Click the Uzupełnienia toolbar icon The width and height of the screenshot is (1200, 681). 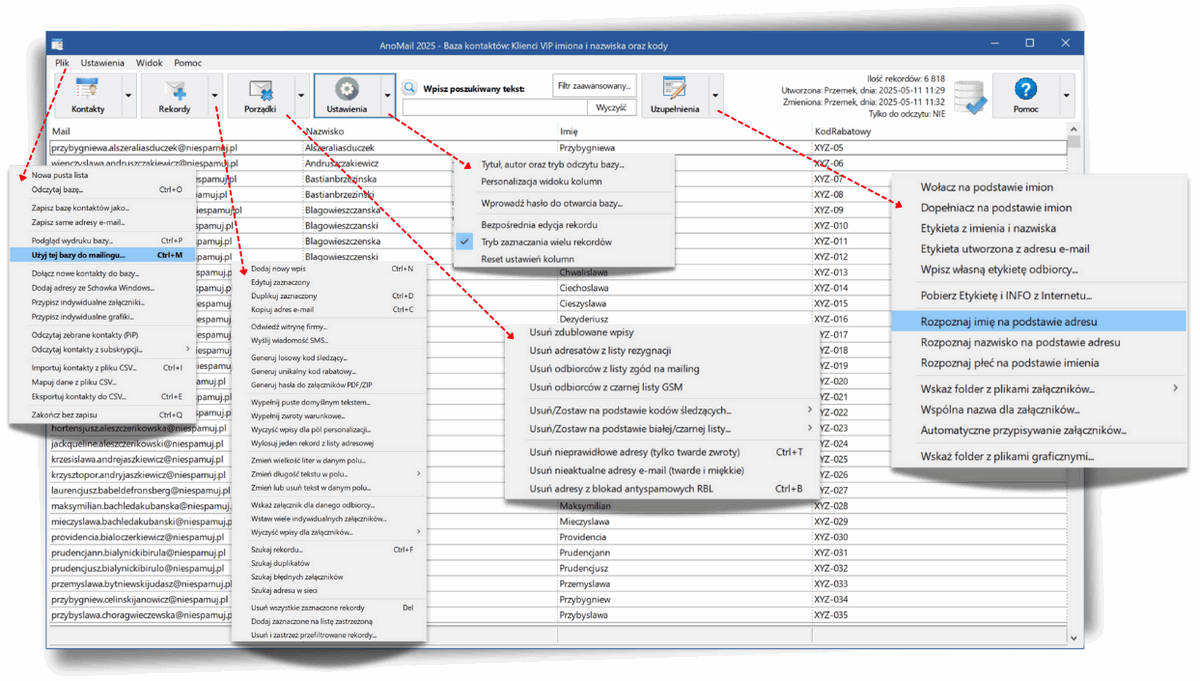674,88
